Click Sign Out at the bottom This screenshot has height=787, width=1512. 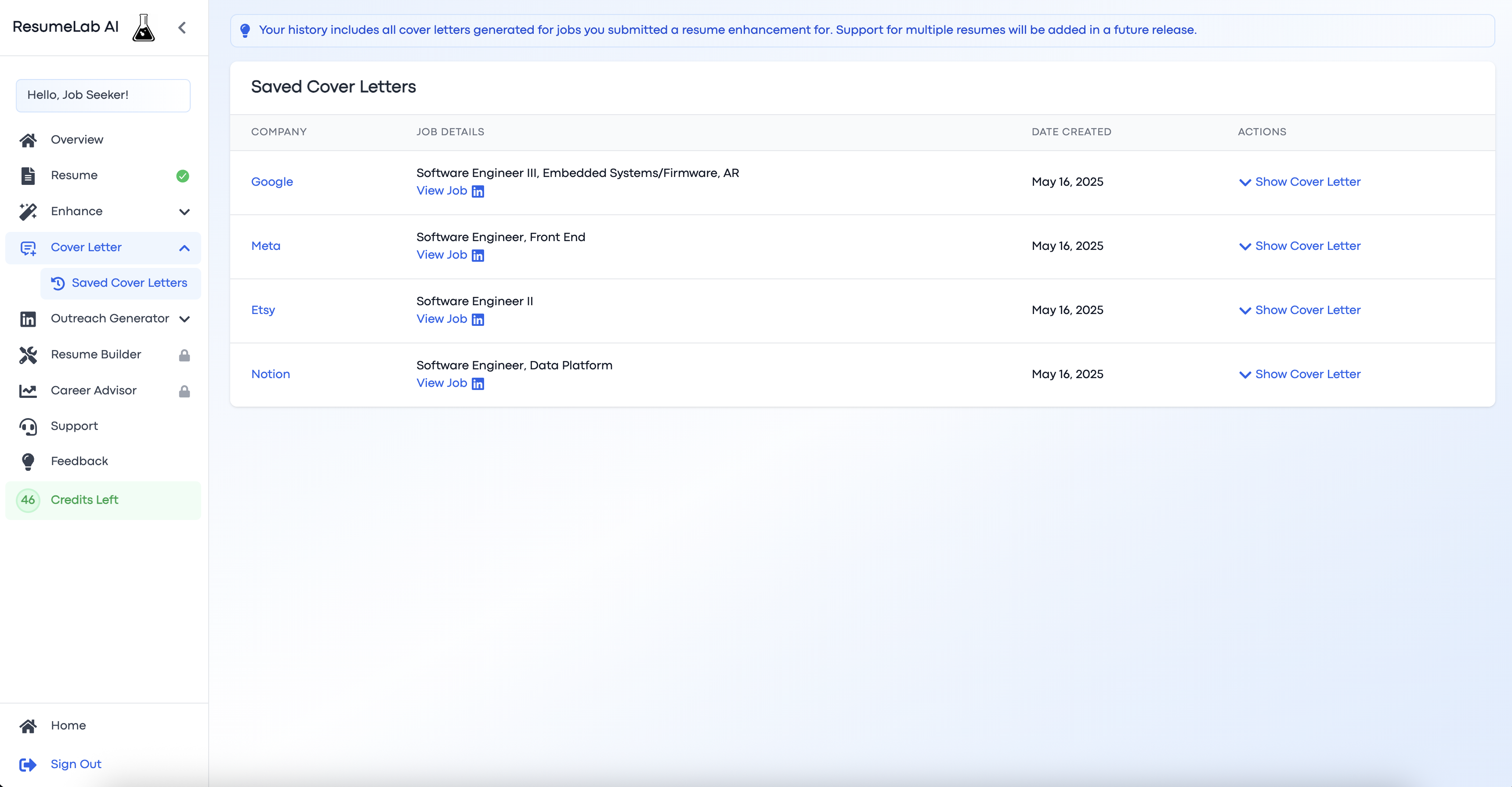pos(76,764)
